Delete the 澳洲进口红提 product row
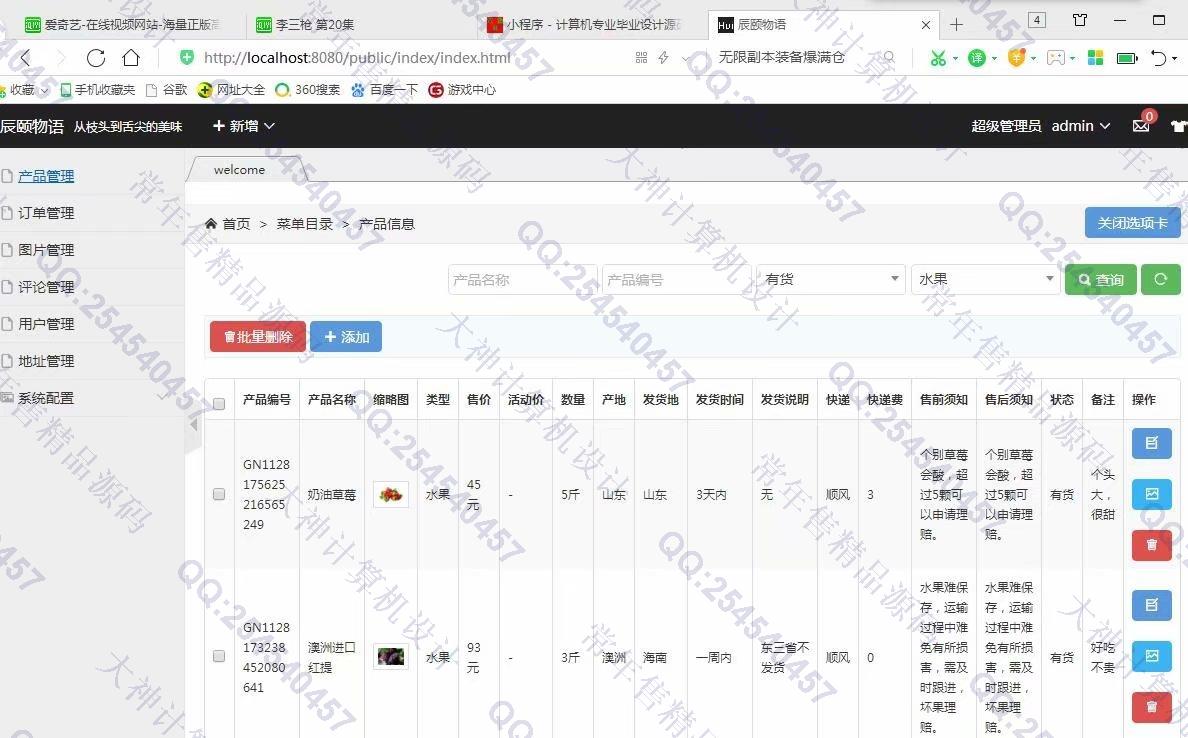The width and height of the screenshot is (1188, 738). click(x=1152, y=707)
